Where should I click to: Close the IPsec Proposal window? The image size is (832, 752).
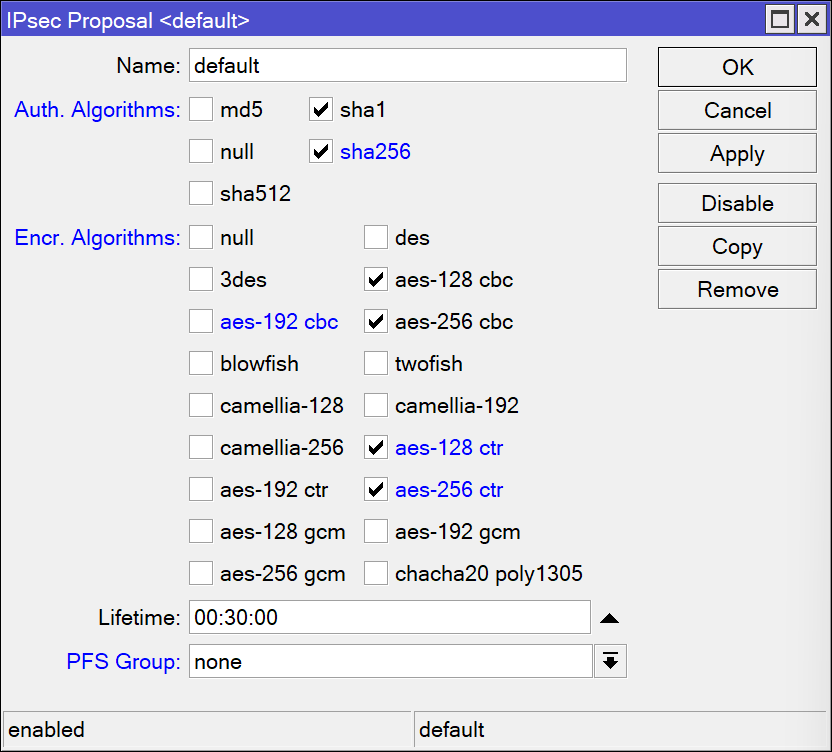(812, 20)
